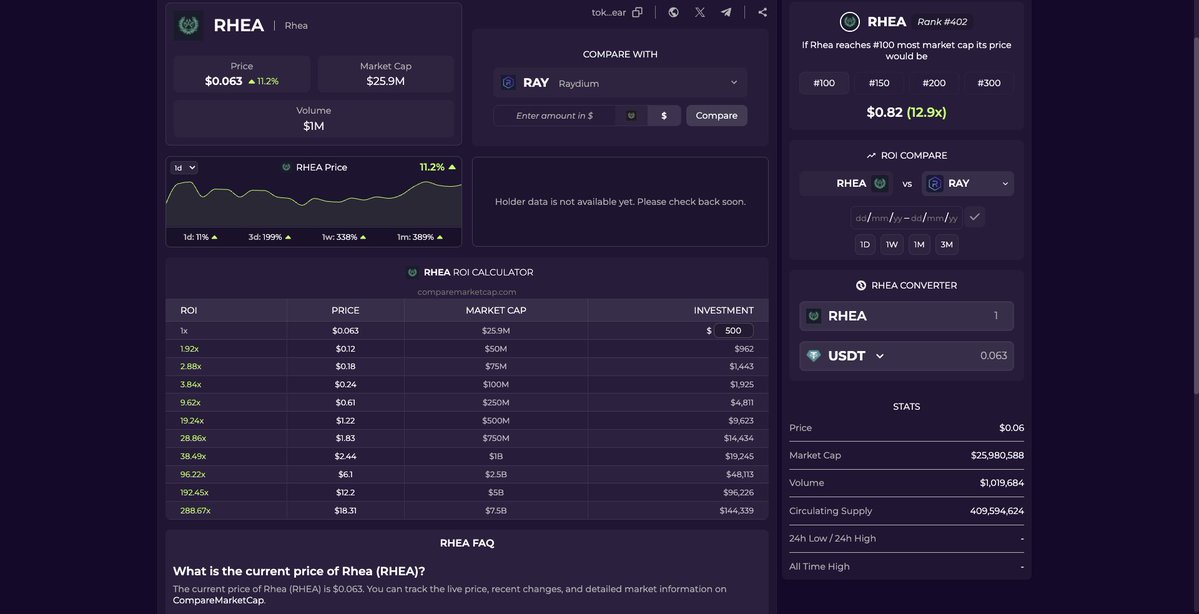1199x614 pixels.
Task: Click the MARKET CAP column header
Action: [496, 310]
